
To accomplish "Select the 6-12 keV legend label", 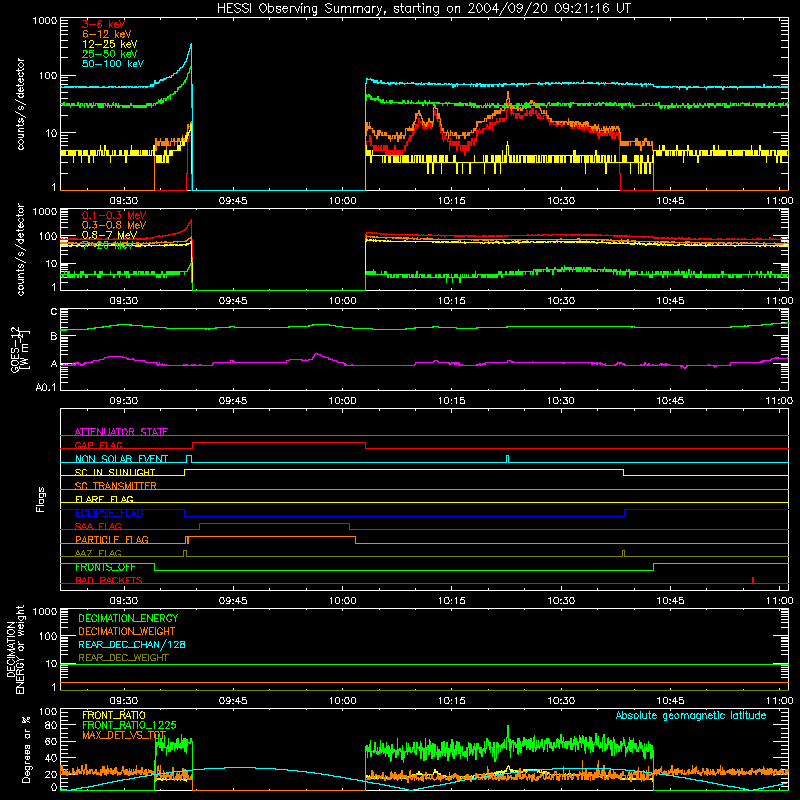I will click(107, 34).
